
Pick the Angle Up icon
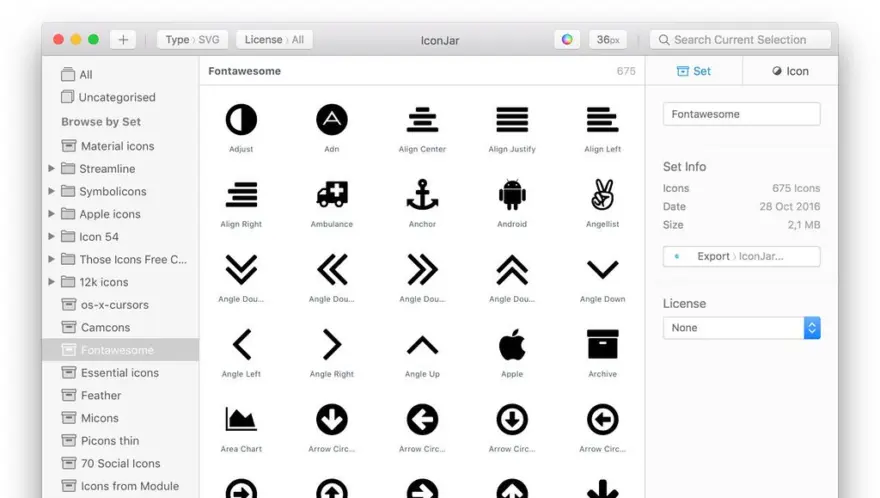coord(422,345)
